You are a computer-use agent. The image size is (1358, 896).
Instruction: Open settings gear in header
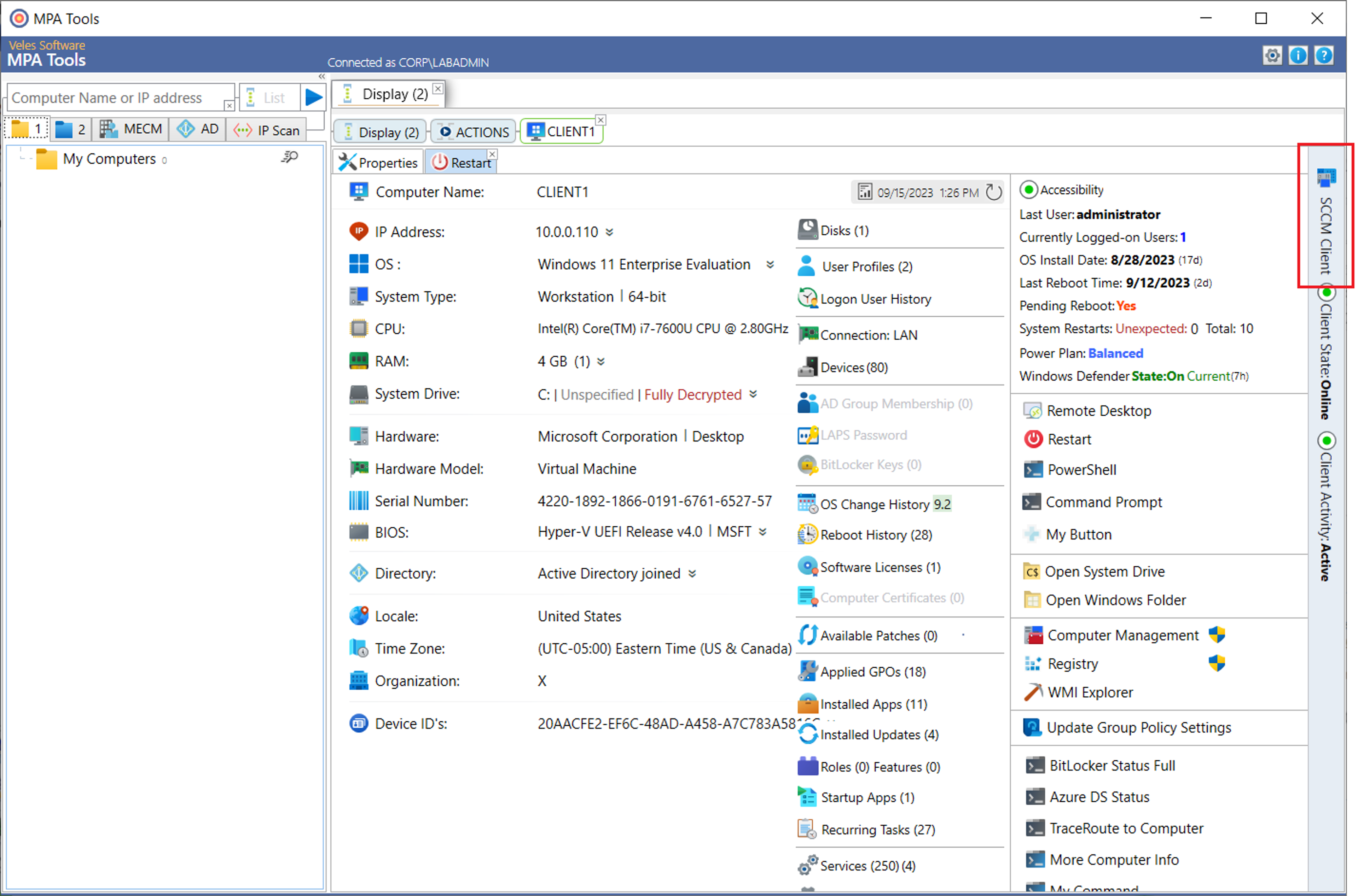pos(1272,55)
